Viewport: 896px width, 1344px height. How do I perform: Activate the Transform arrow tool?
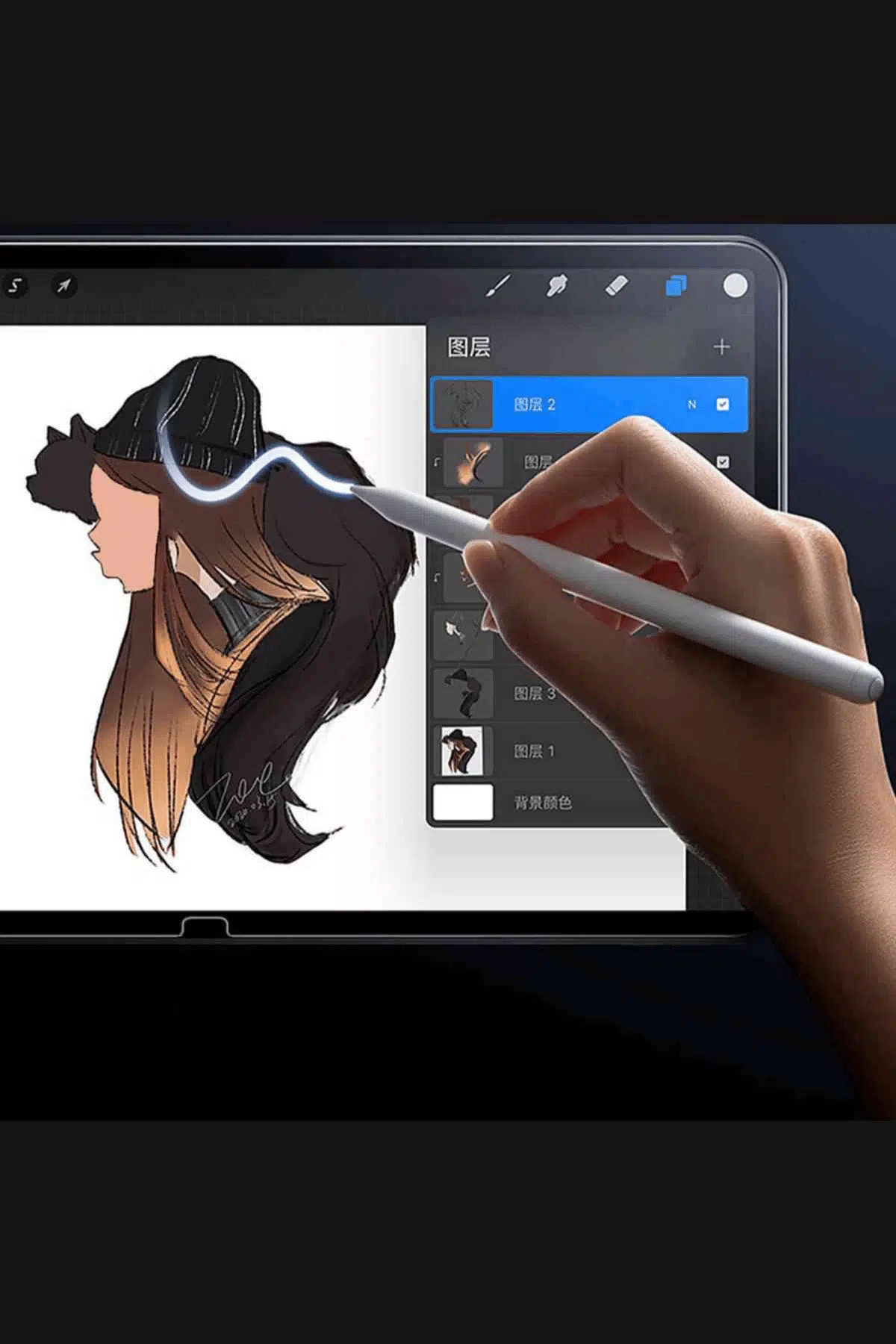click(64, 285)
